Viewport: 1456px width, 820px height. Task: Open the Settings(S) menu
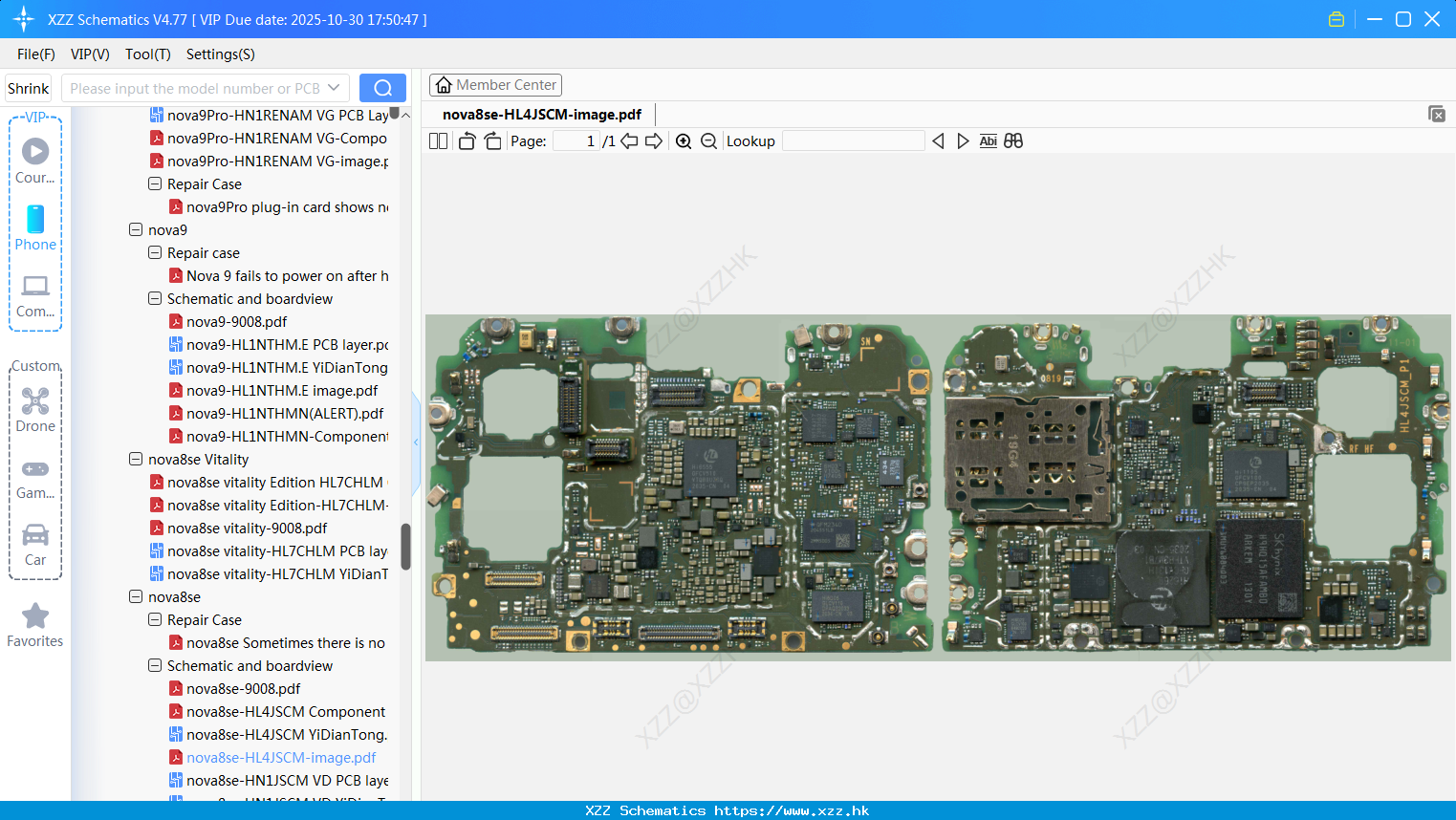[x=221, y=54]
